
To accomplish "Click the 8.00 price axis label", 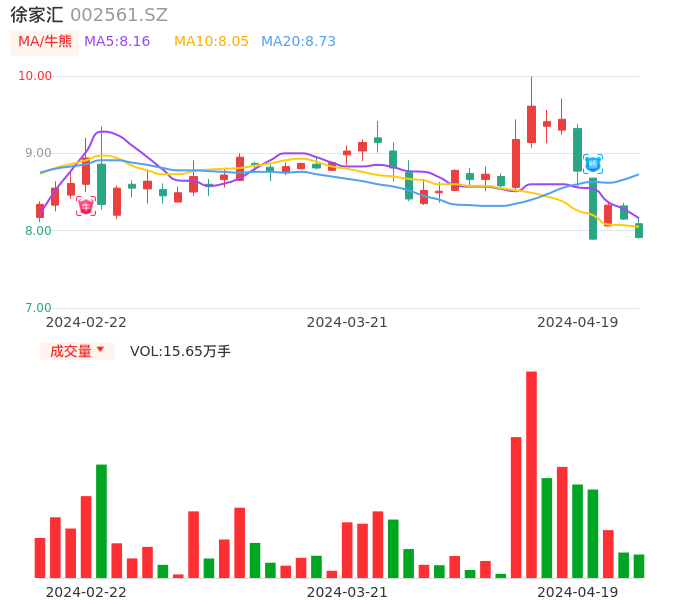I will point(36,231).
